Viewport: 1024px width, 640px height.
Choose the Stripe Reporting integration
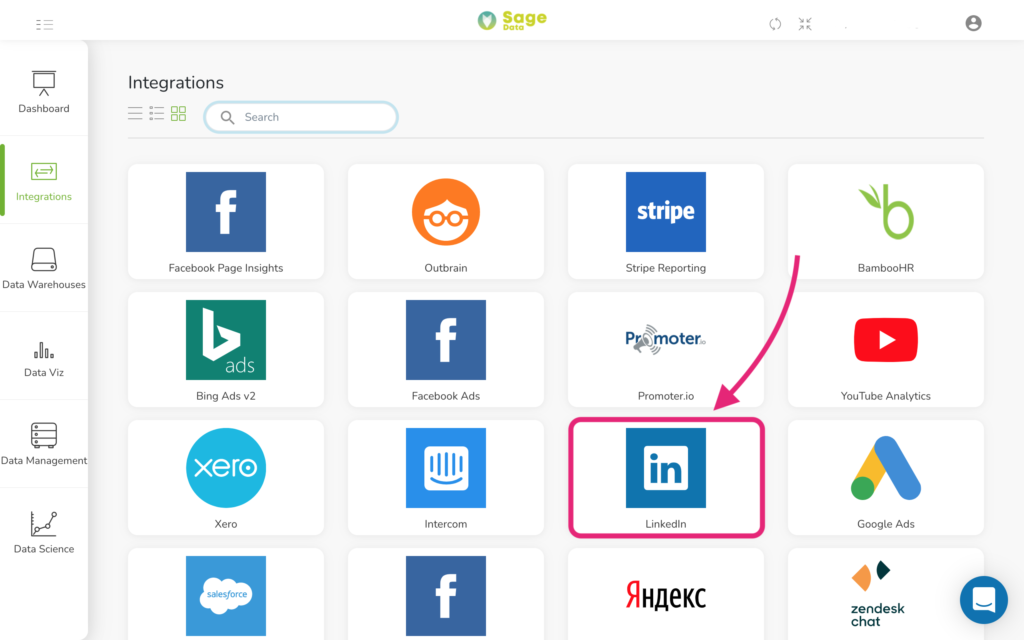666,221
